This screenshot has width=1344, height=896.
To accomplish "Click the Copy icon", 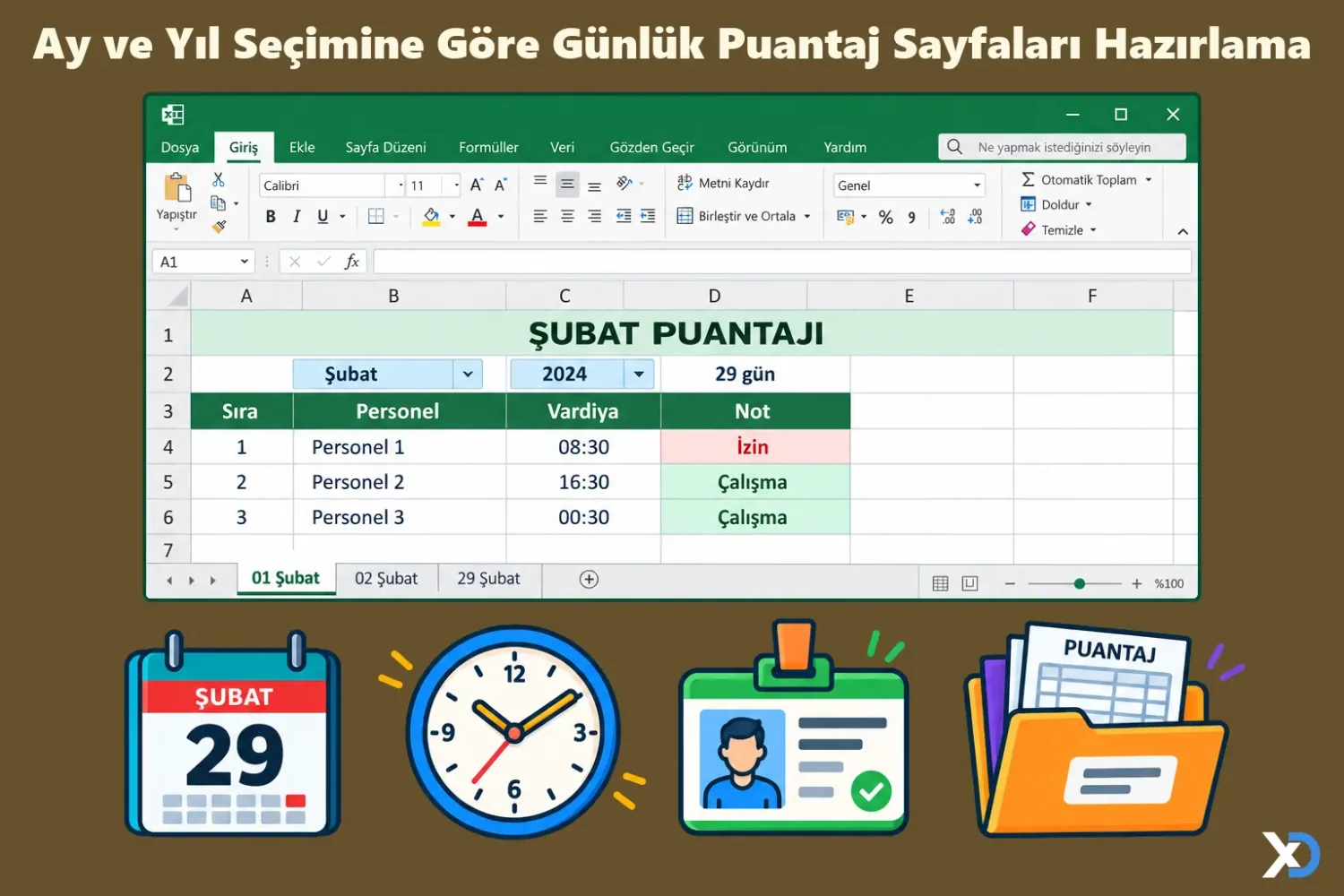I will (218, 203).
